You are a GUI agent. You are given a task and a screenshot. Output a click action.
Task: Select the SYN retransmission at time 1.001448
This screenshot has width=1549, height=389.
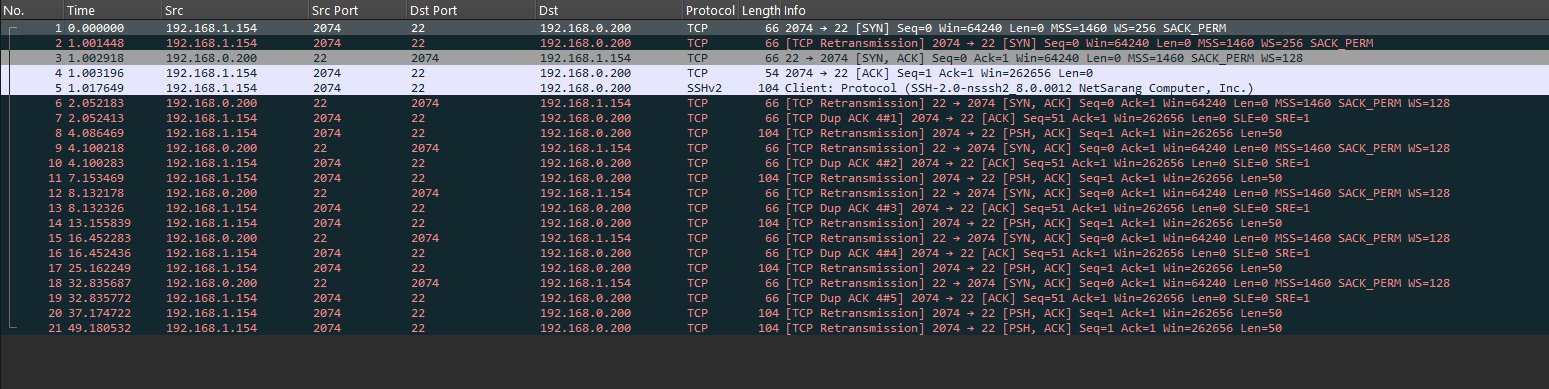pyautogui.click(x=774, y=43)
